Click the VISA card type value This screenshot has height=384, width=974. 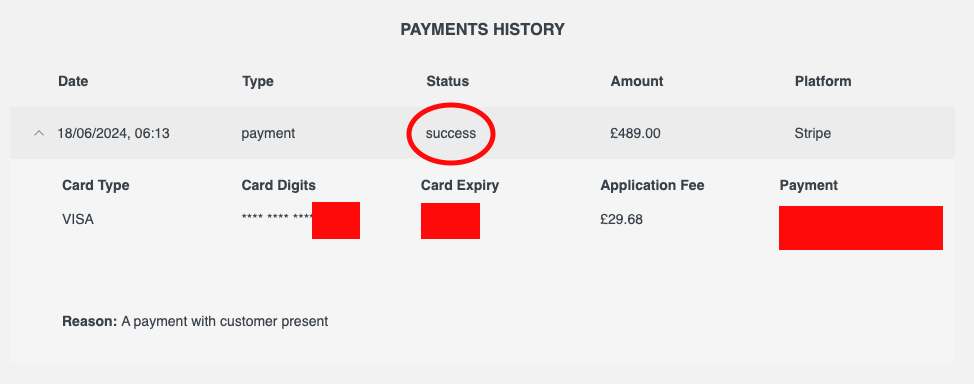pyautogui.click(x=78, y=219)
